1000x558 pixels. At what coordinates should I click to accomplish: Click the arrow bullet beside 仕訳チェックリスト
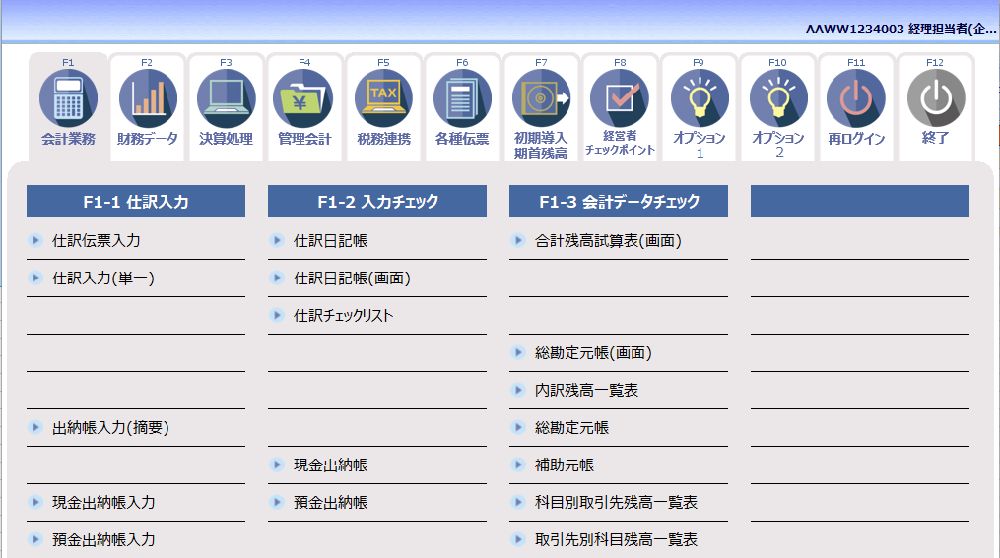[277, 315]
